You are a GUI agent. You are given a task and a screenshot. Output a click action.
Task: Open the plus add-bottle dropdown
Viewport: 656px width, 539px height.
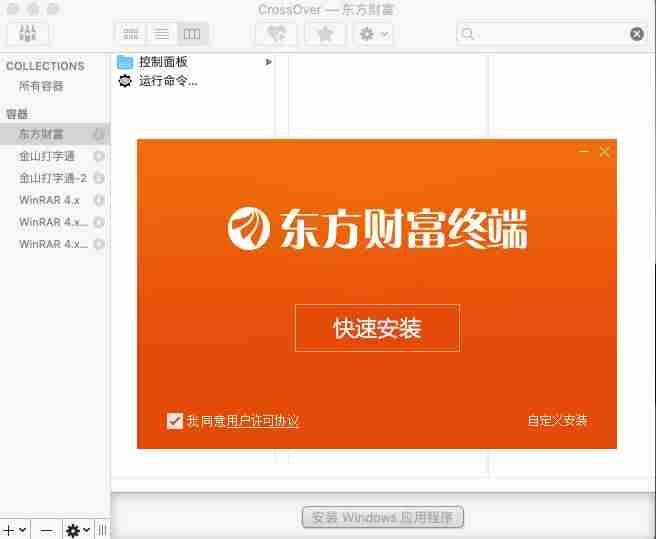(x=14, y=530)
